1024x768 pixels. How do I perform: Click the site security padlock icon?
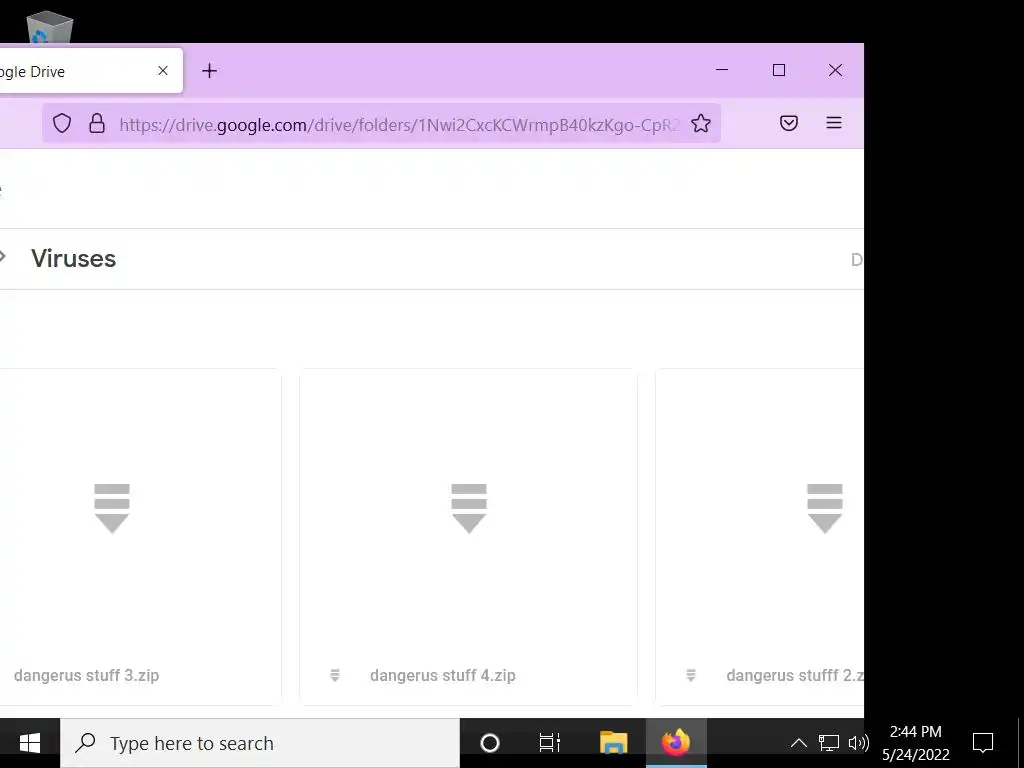(x=97, y=123)
